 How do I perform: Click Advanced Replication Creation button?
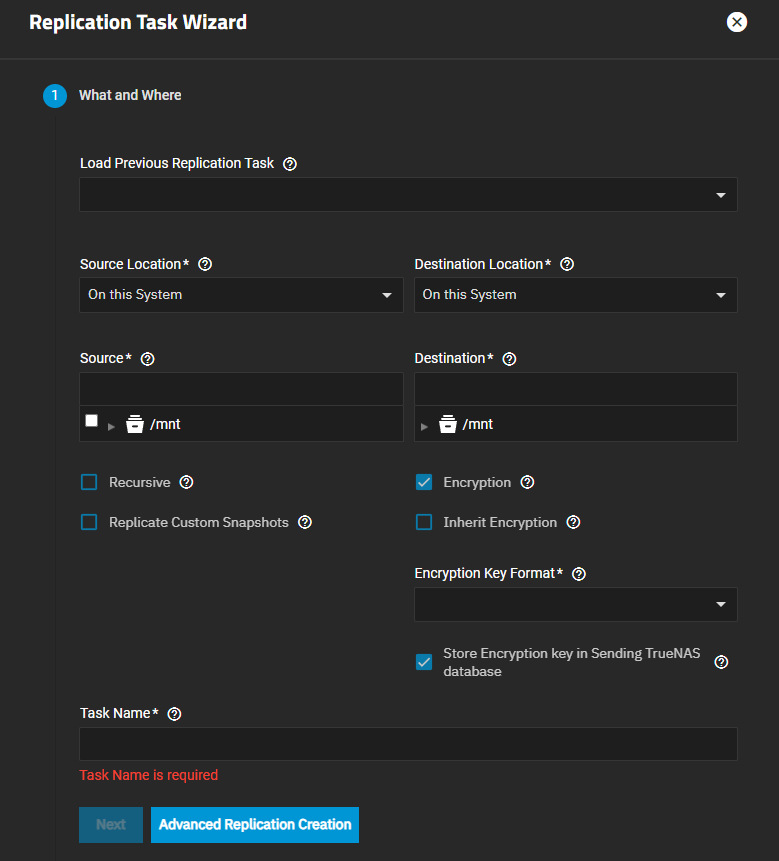(x=255, y=825)
